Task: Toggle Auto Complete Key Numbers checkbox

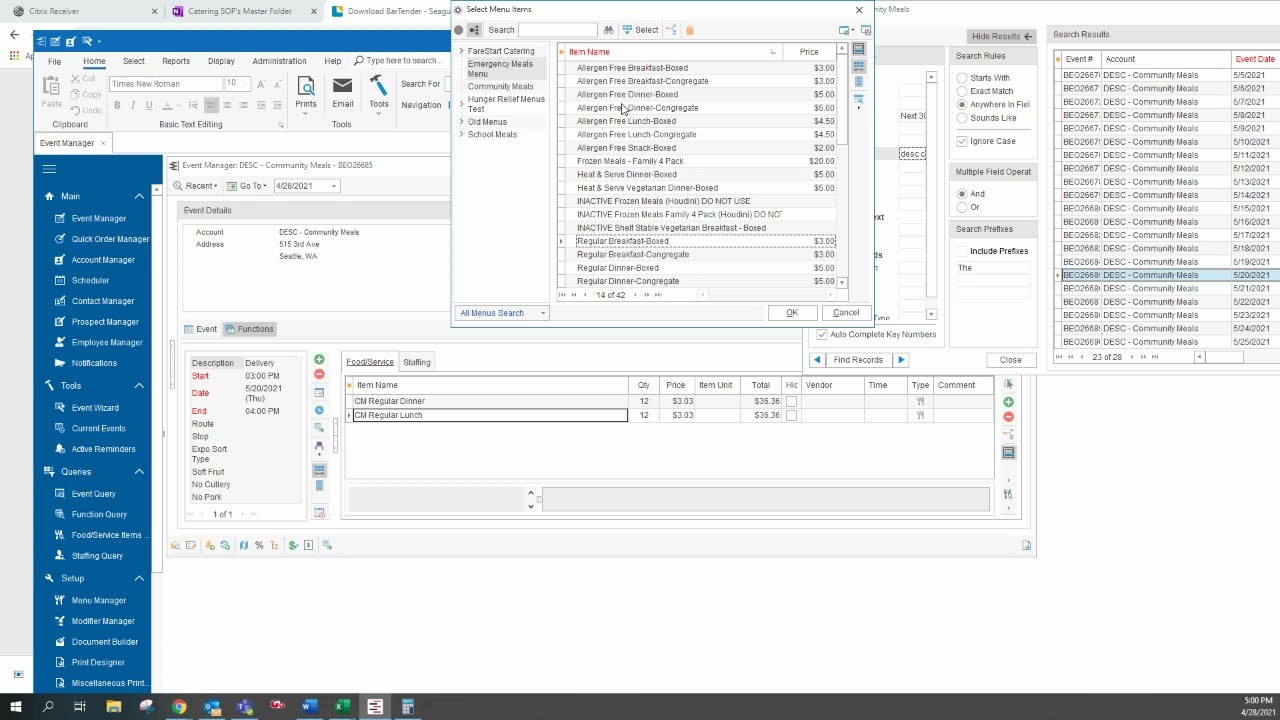Action: (822, 334)
